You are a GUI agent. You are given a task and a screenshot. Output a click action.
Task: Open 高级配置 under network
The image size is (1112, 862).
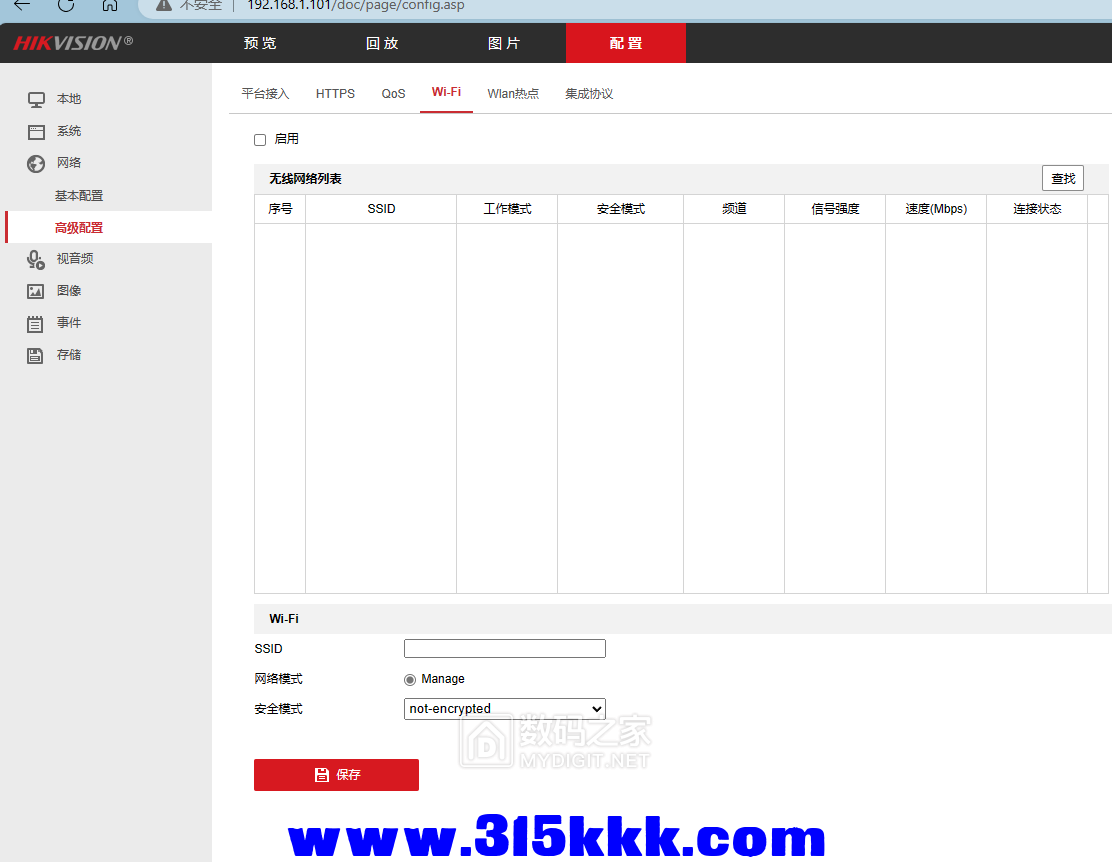click(79, 228)
